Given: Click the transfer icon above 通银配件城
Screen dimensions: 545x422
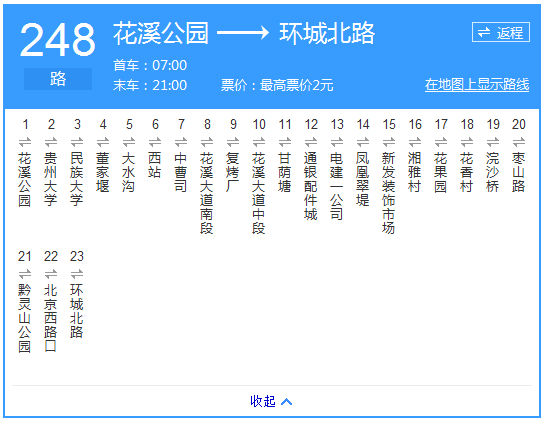Looking at the screenshot, I should coord(311,142).
